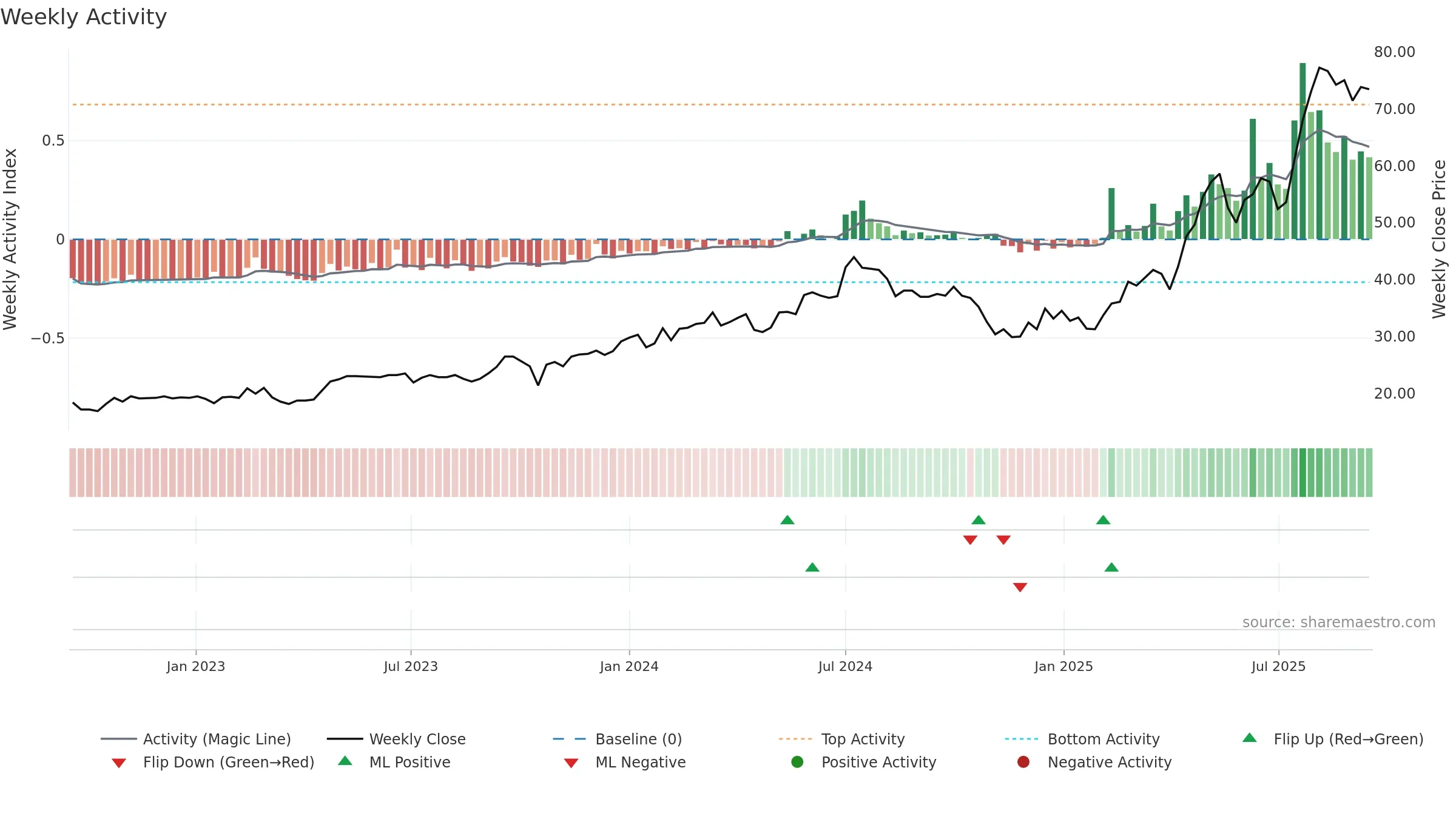Click the Flip Up marker just after Jan 2025

click(x=1104, y=520)
